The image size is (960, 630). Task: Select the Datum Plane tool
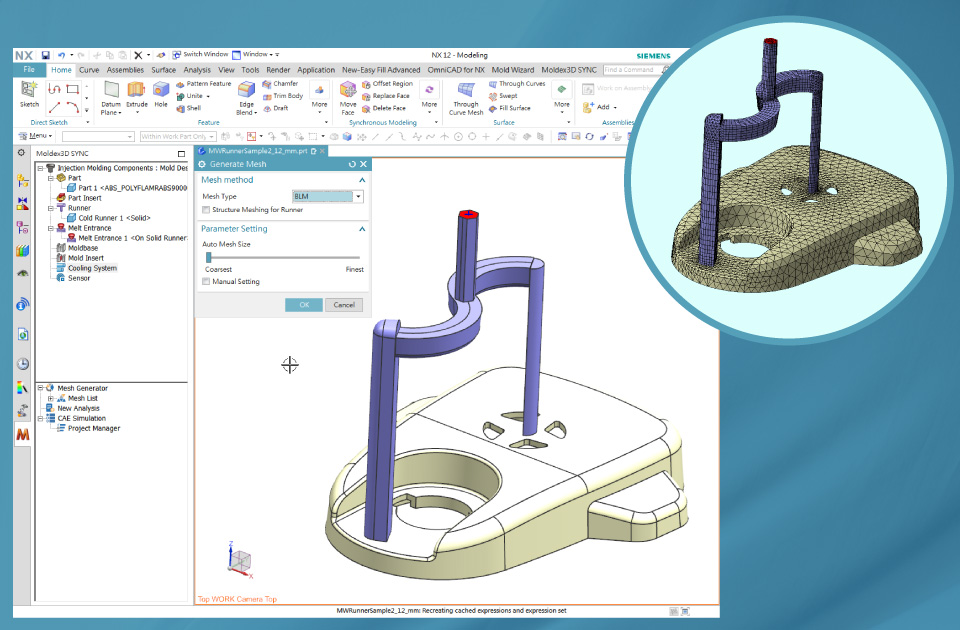pos(111,97)
